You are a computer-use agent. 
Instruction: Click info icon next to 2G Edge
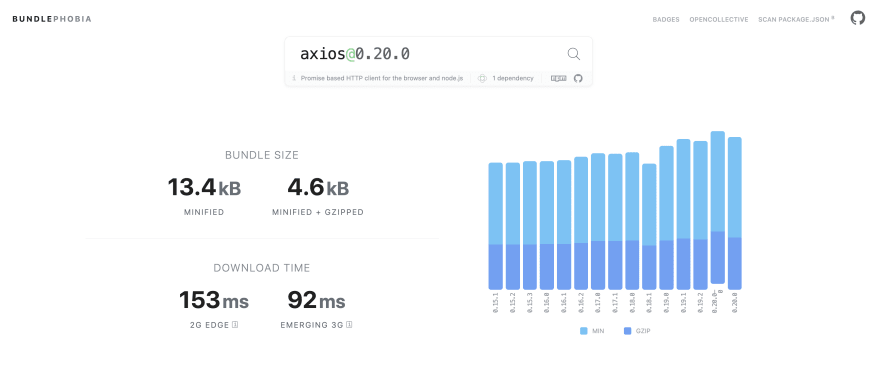tap(235, 325)
